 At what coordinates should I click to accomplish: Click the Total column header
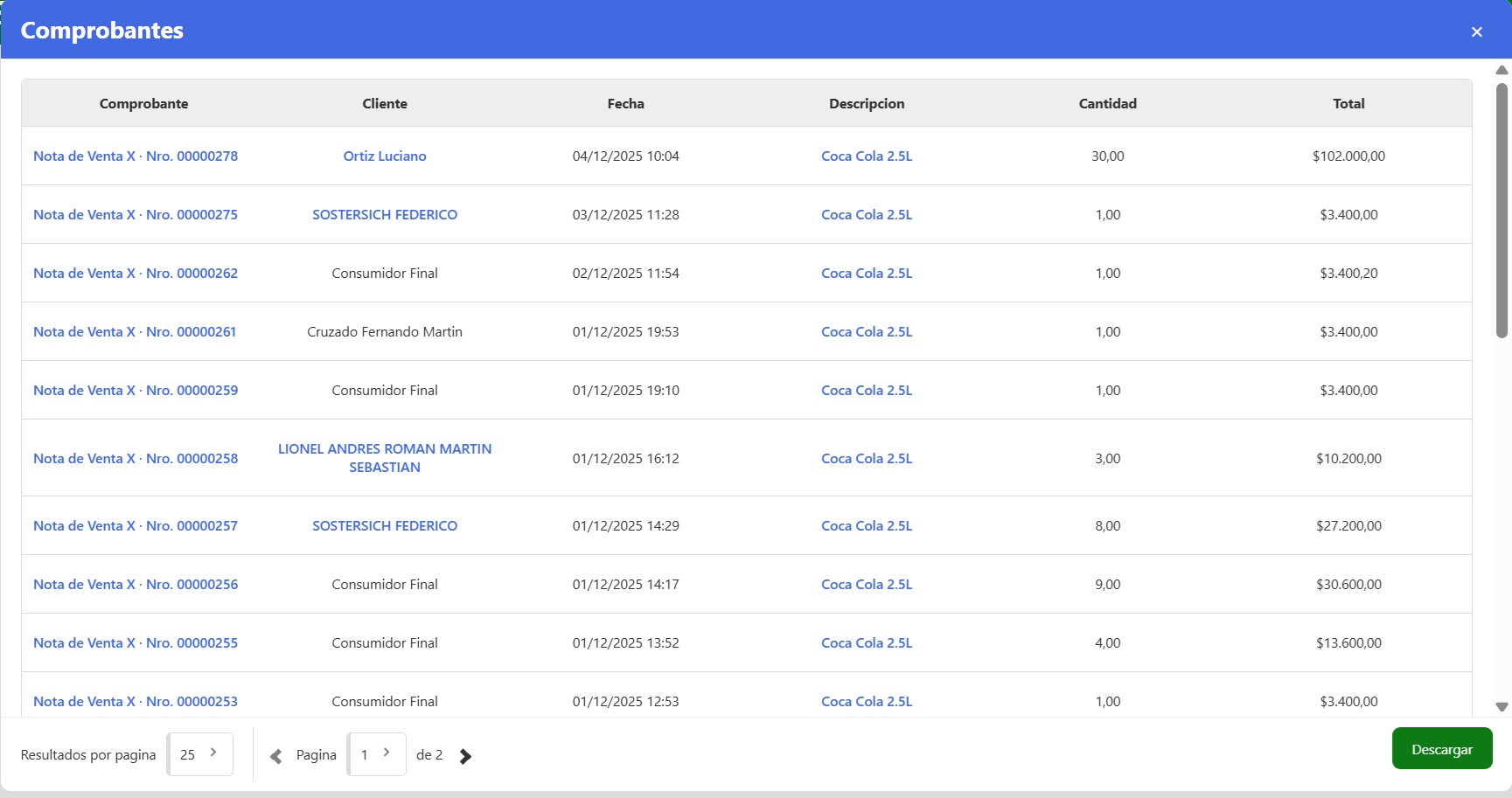tap(1348, 104)
